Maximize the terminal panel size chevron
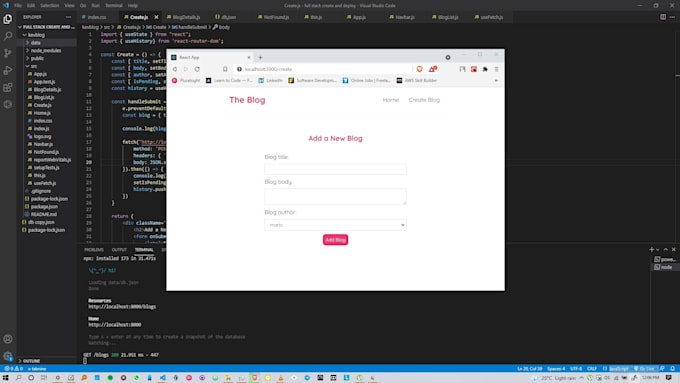Image resolution: width=680 pixels, height=383 pixels. point(666,249)
